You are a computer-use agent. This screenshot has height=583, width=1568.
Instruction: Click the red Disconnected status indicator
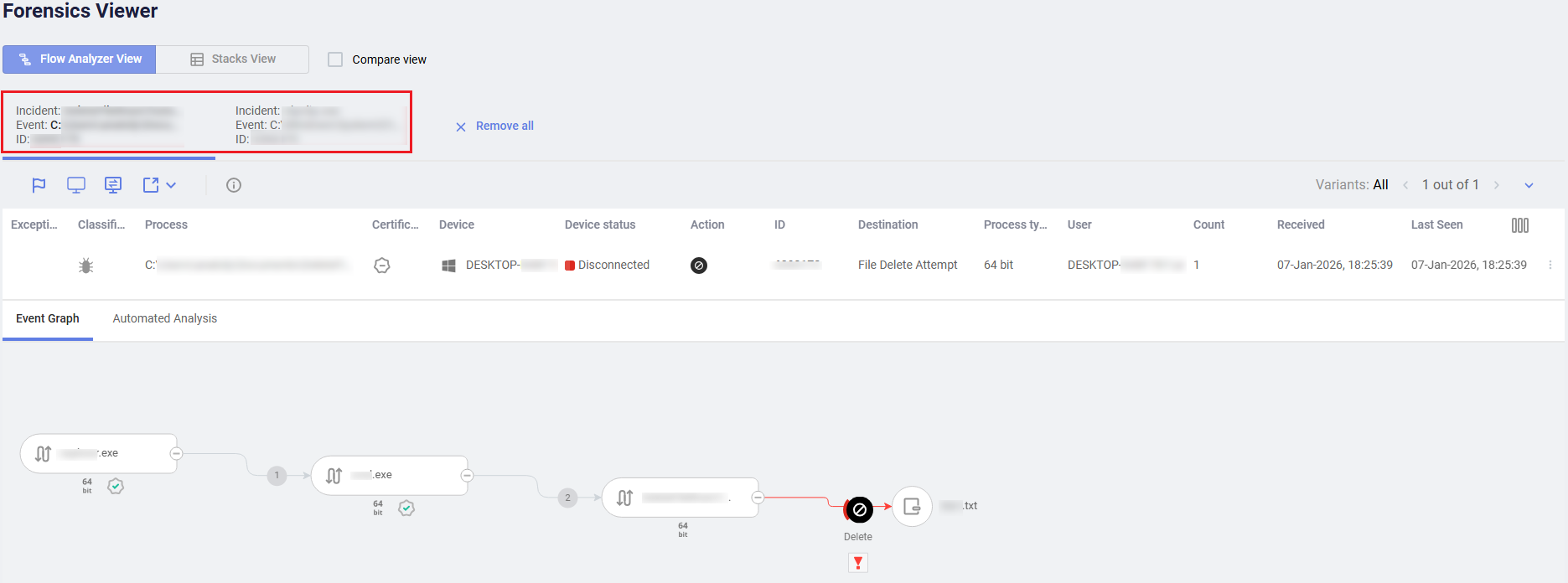click(570, 266)
